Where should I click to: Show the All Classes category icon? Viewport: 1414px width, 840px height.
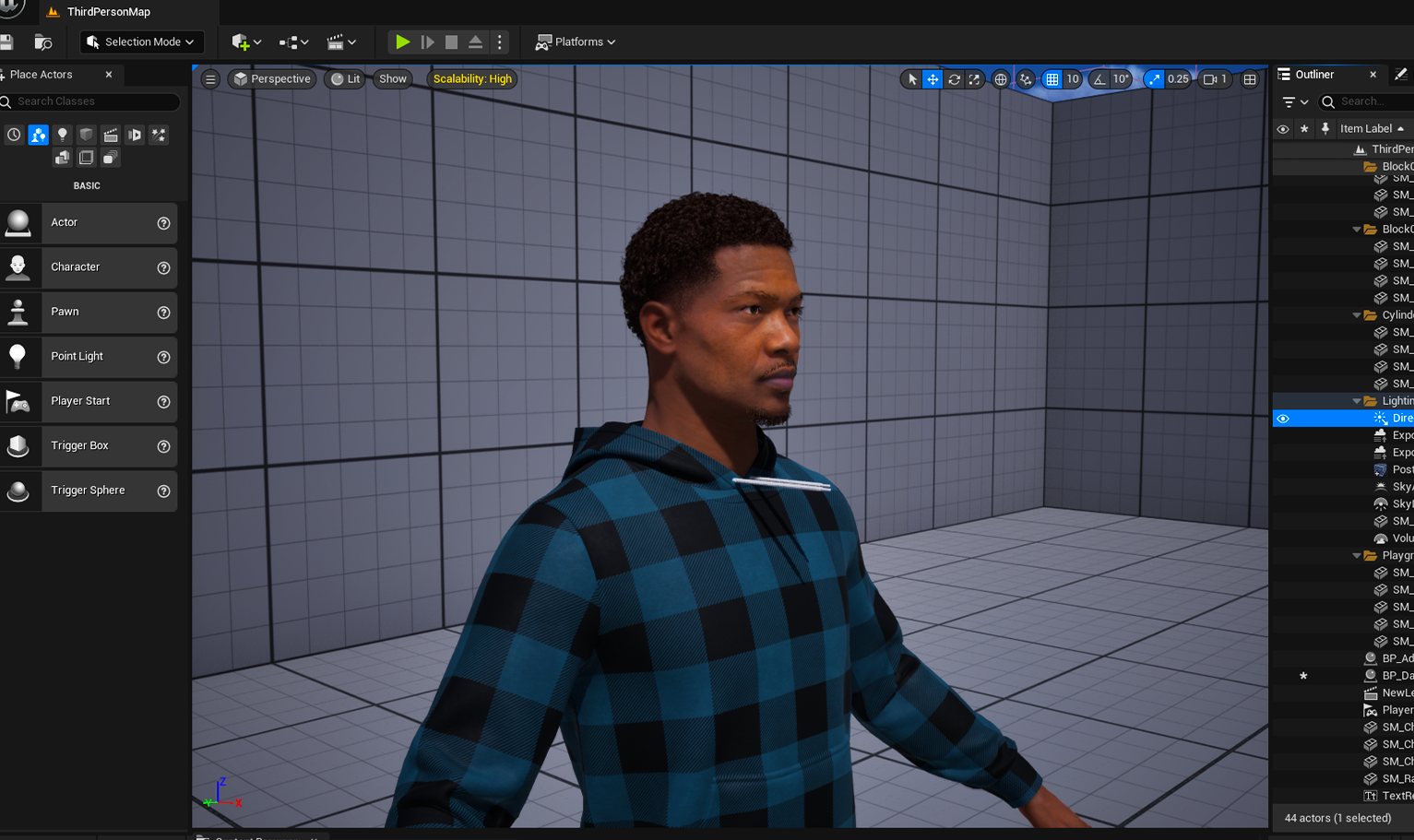(110, 158)
